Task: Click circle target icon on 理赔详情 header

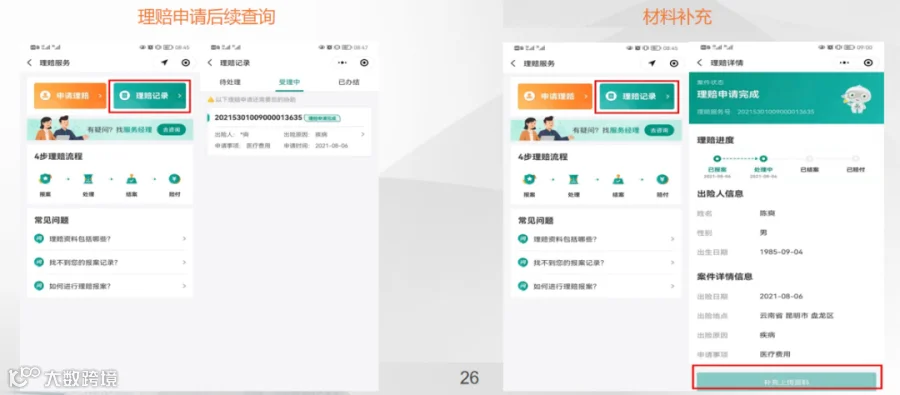Action: tap(868, 63)
